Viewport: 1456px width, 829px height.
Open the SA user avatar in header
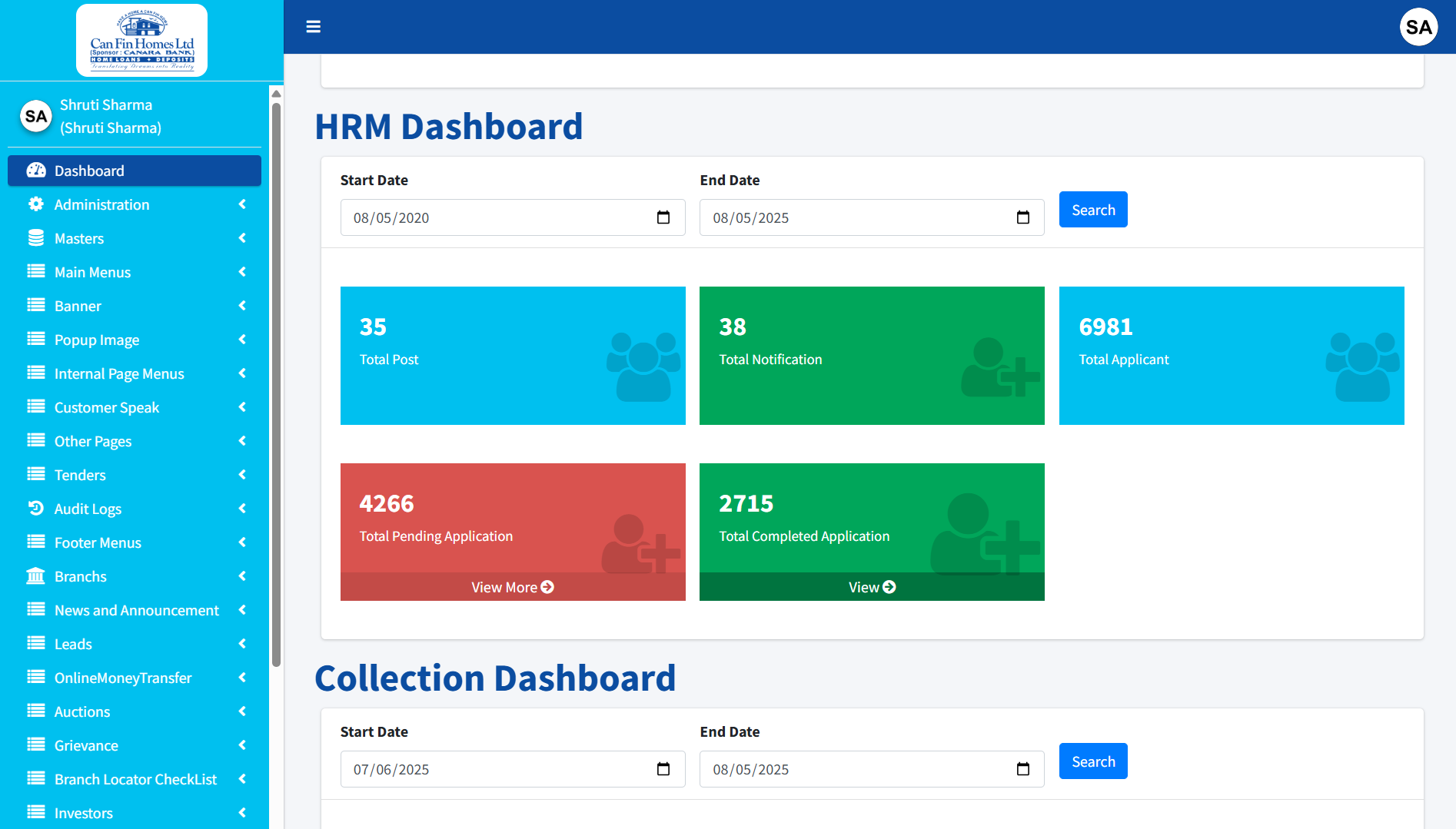click(x=1418, y=27)
